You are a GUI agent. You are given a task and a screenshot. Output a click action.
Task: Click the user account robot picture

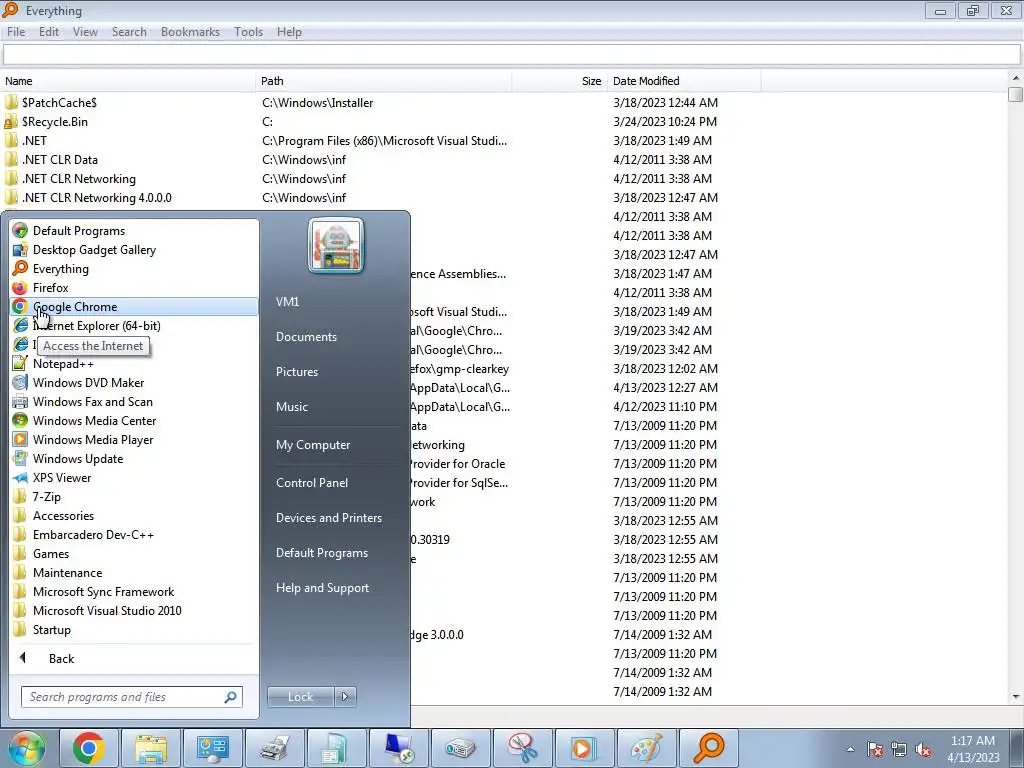pyautogui.click(x=336, y=245)
